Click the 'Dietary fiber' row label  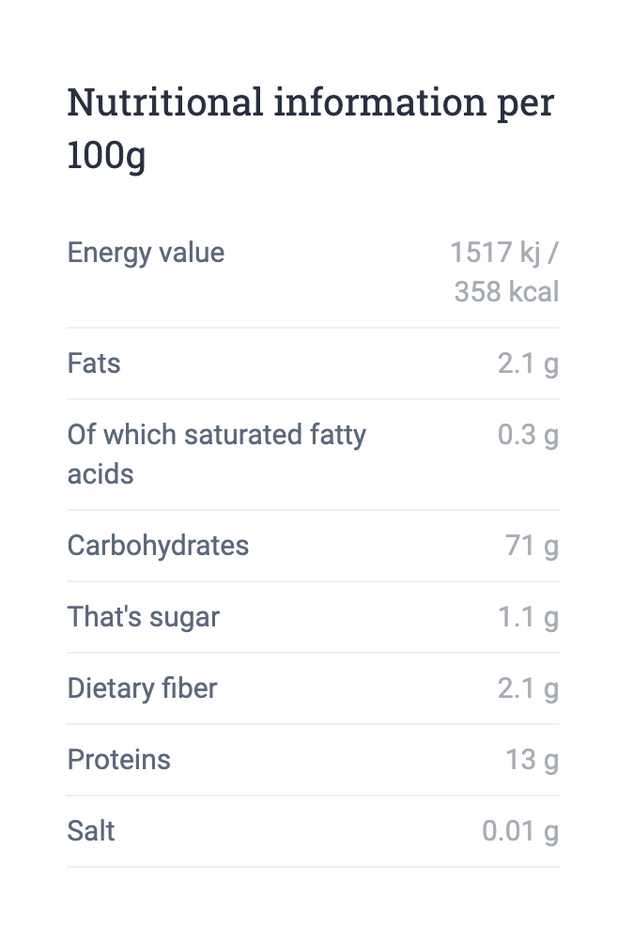[142, 688]
